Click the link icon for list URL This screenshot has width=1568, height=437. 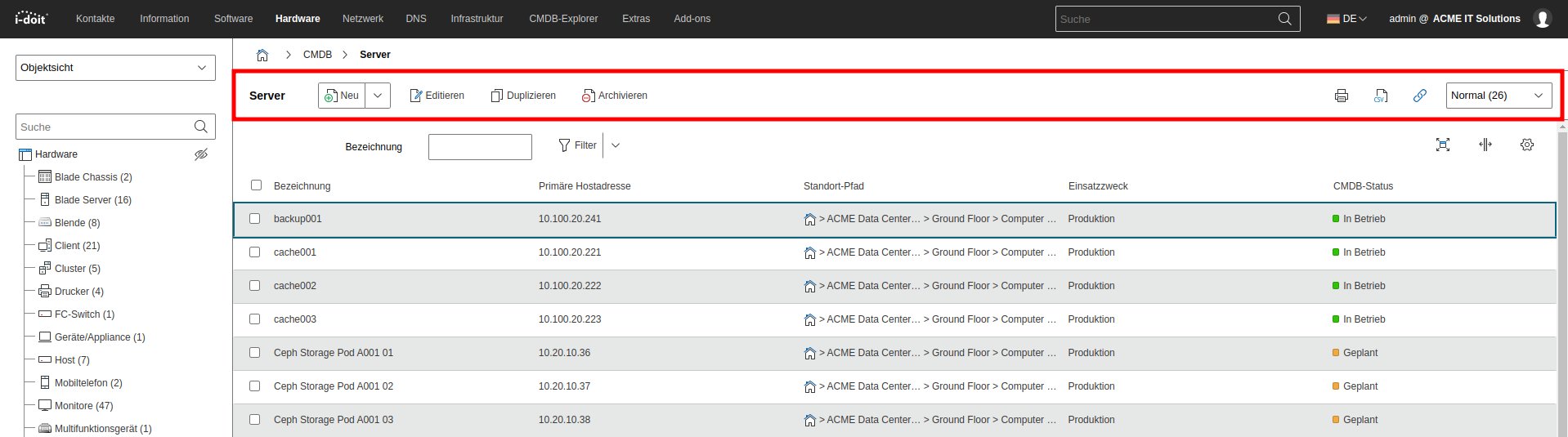[x=1420, y=96]
